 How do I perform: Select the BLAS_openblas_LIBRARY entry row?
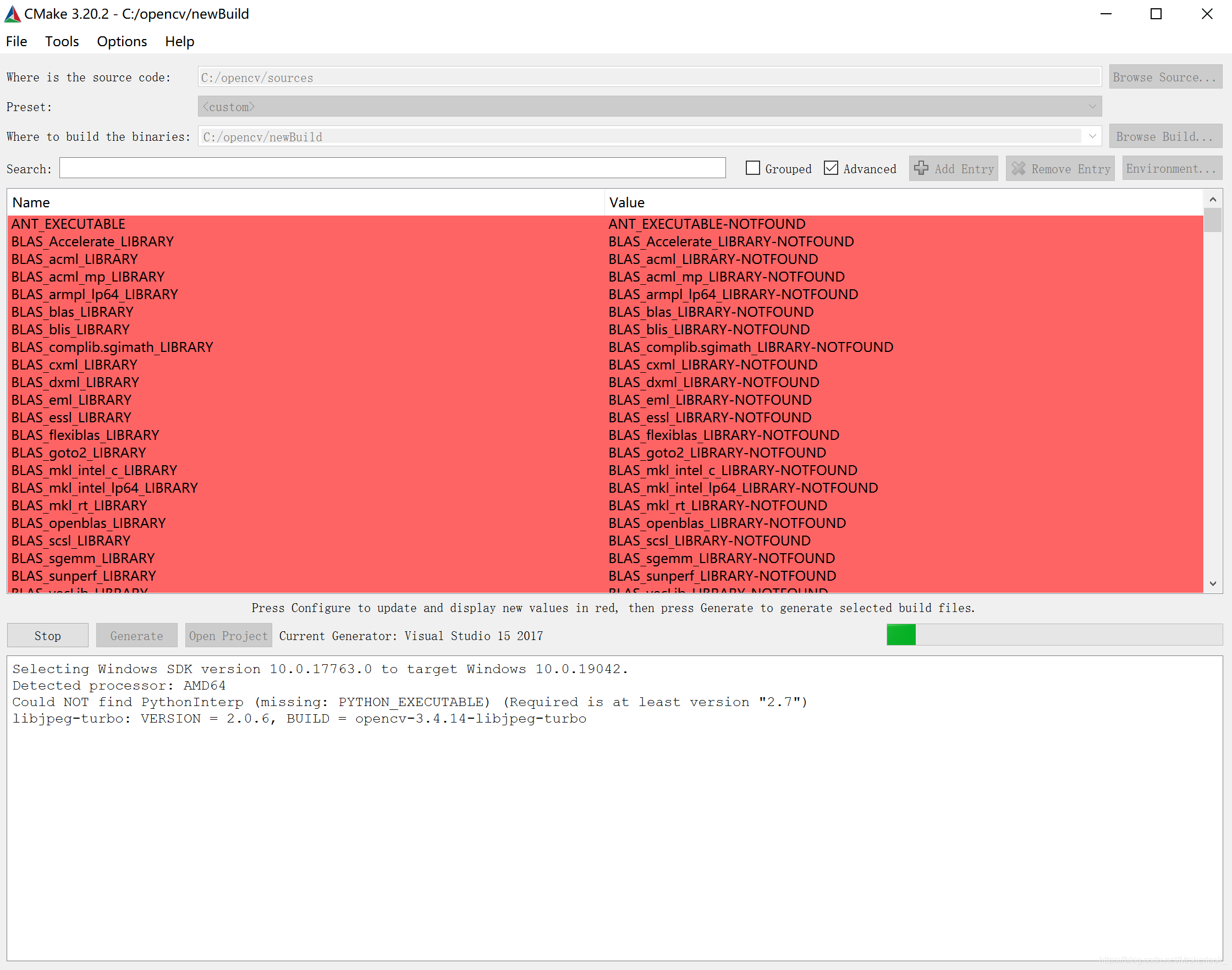(89, 523)
